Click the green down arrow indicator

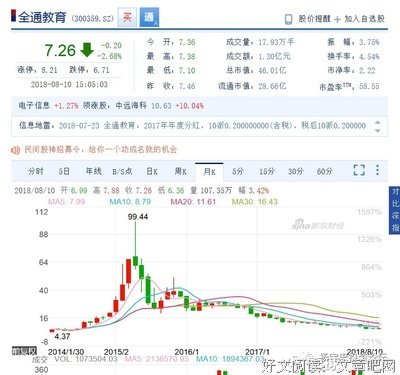[x=87, y=50]
